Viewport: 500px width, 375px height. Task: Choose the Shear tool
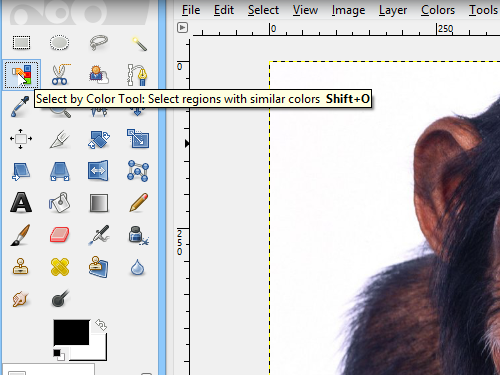(x=21, y=171)
